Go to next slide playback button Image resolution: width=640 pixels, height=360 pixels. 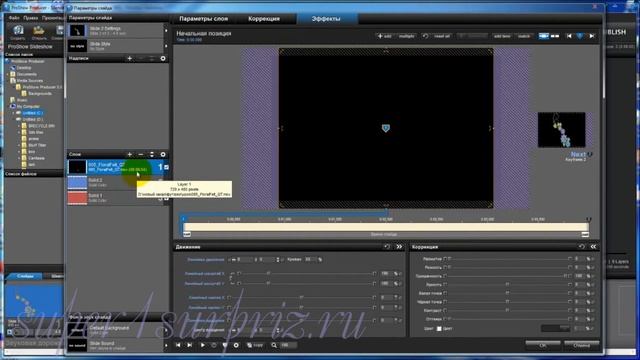coord(189,345)
